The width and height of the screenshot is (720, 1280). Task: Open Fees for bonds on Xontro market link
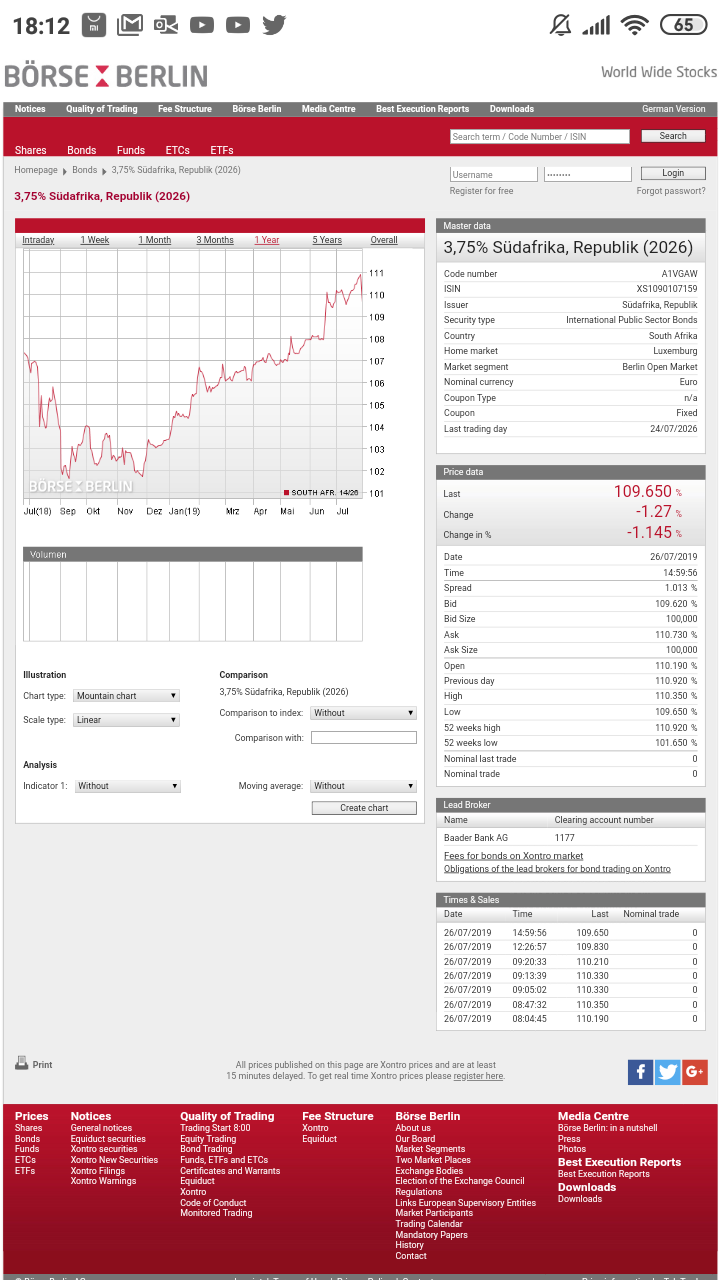click(513, 856)
